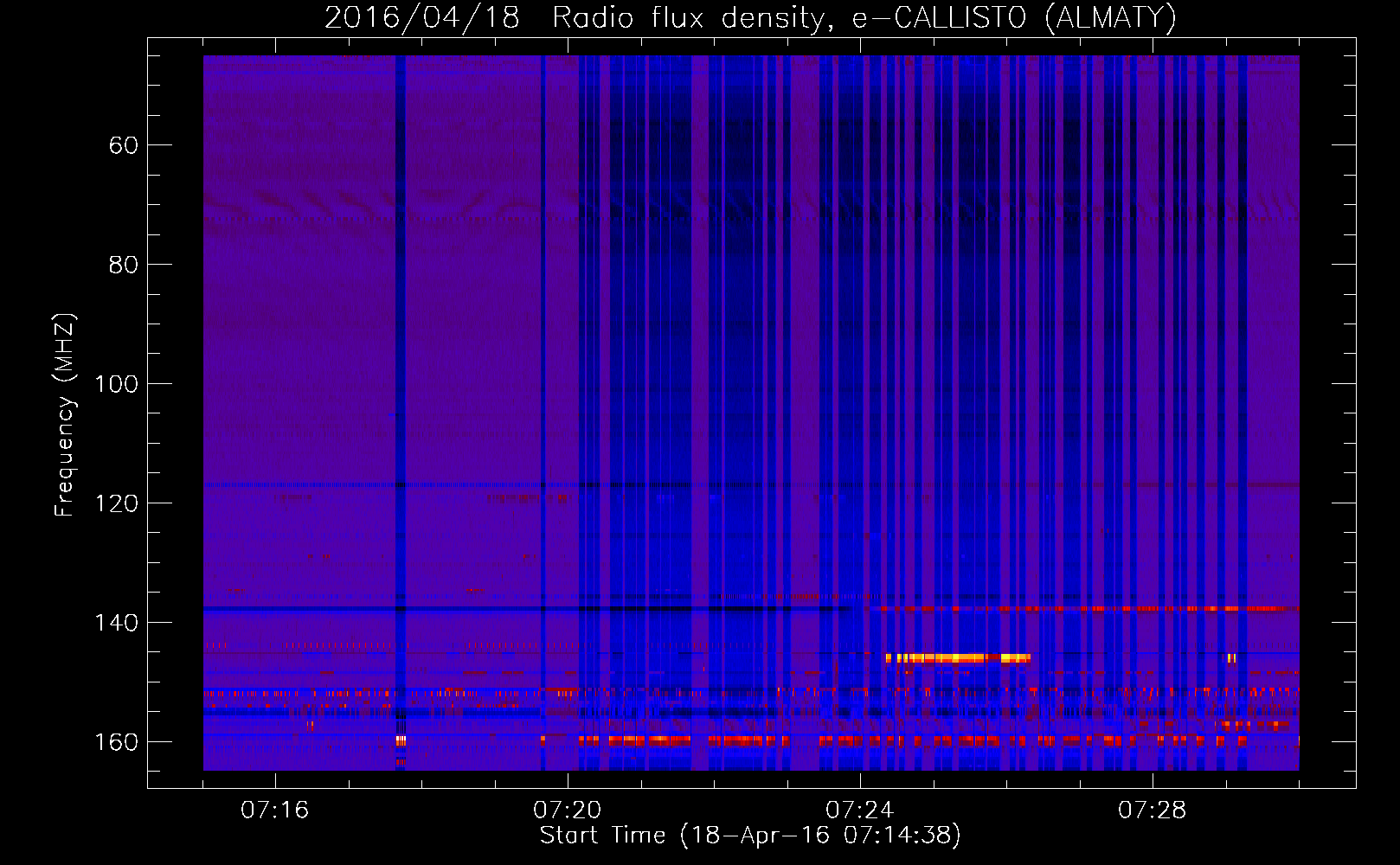Click the 'Start Time (18-Apr-16 07:14:38)' label

(x=750, y=836)
